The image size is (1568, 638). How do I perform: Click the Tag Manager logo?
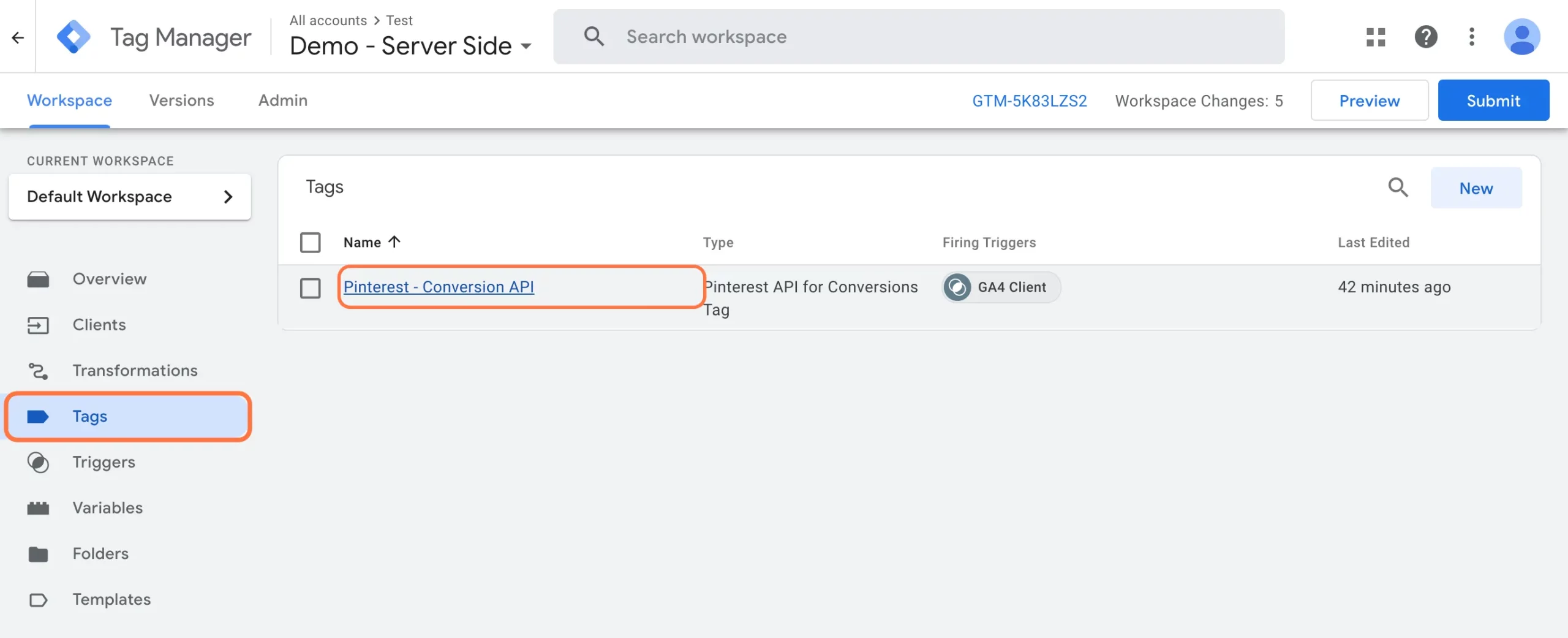73,37
